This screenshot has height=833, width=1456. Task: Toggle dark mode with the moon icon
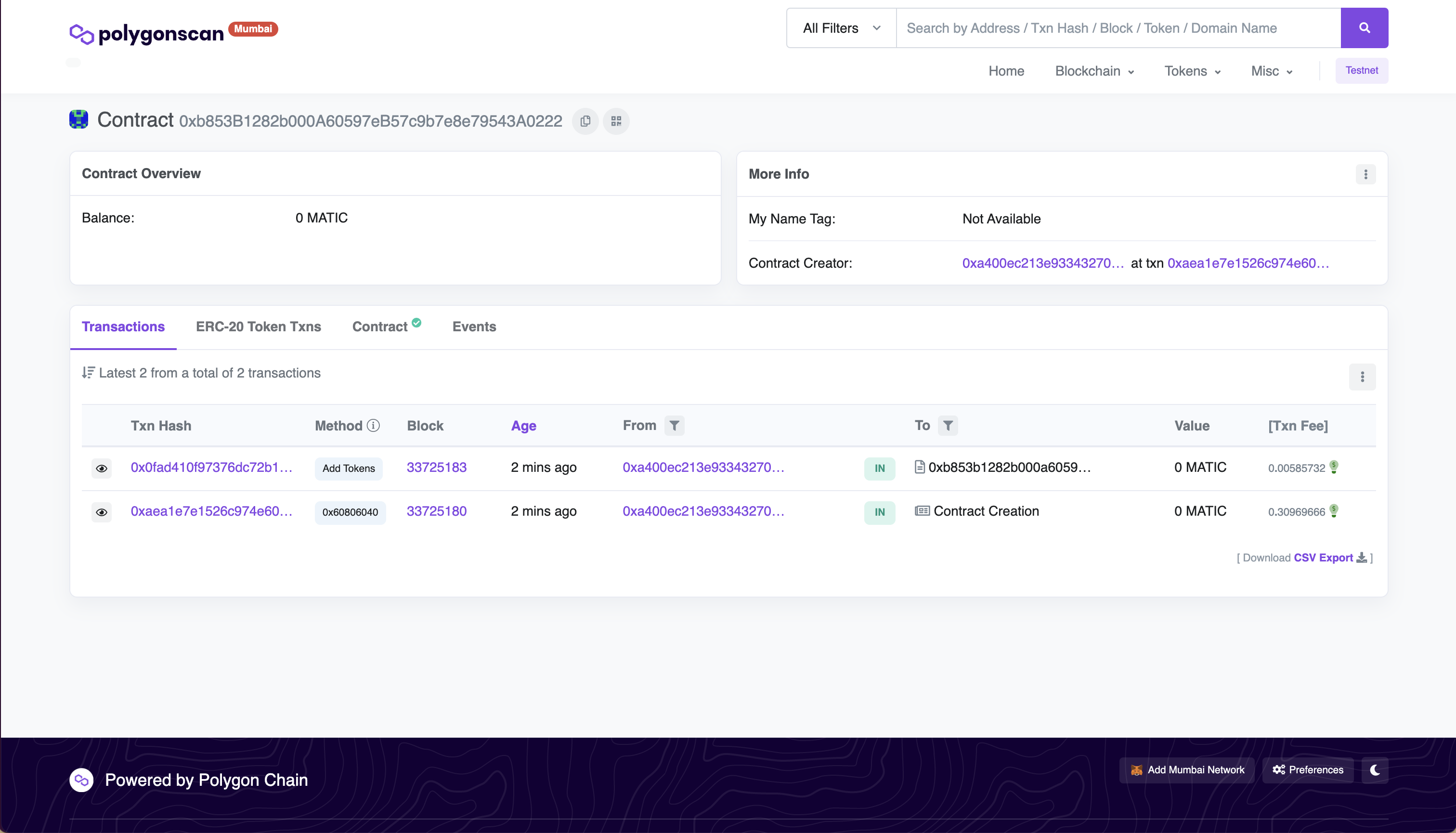[1374, 770]
